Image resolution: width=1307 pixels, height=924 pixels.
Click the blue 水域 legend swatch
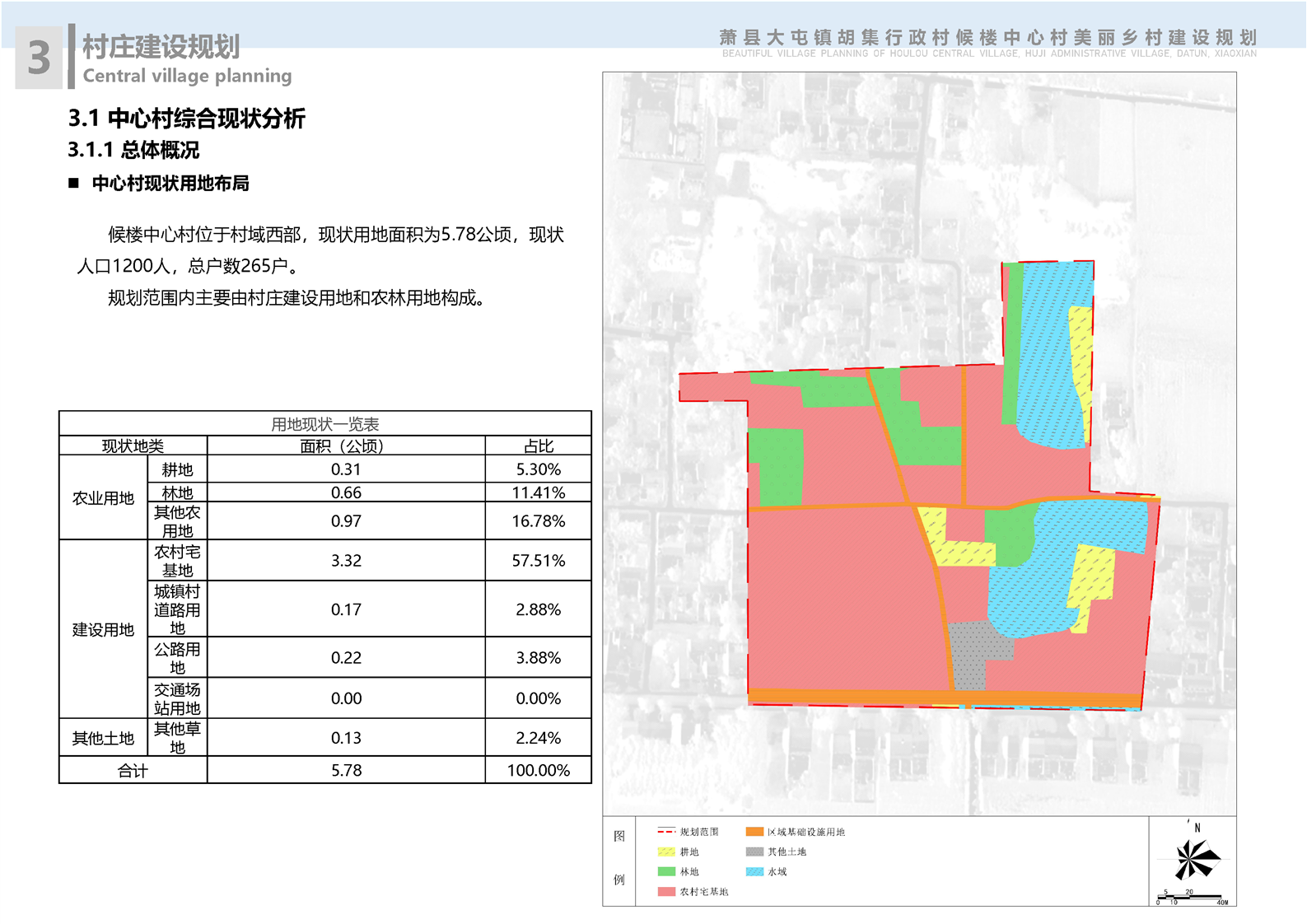click(754, 871)
